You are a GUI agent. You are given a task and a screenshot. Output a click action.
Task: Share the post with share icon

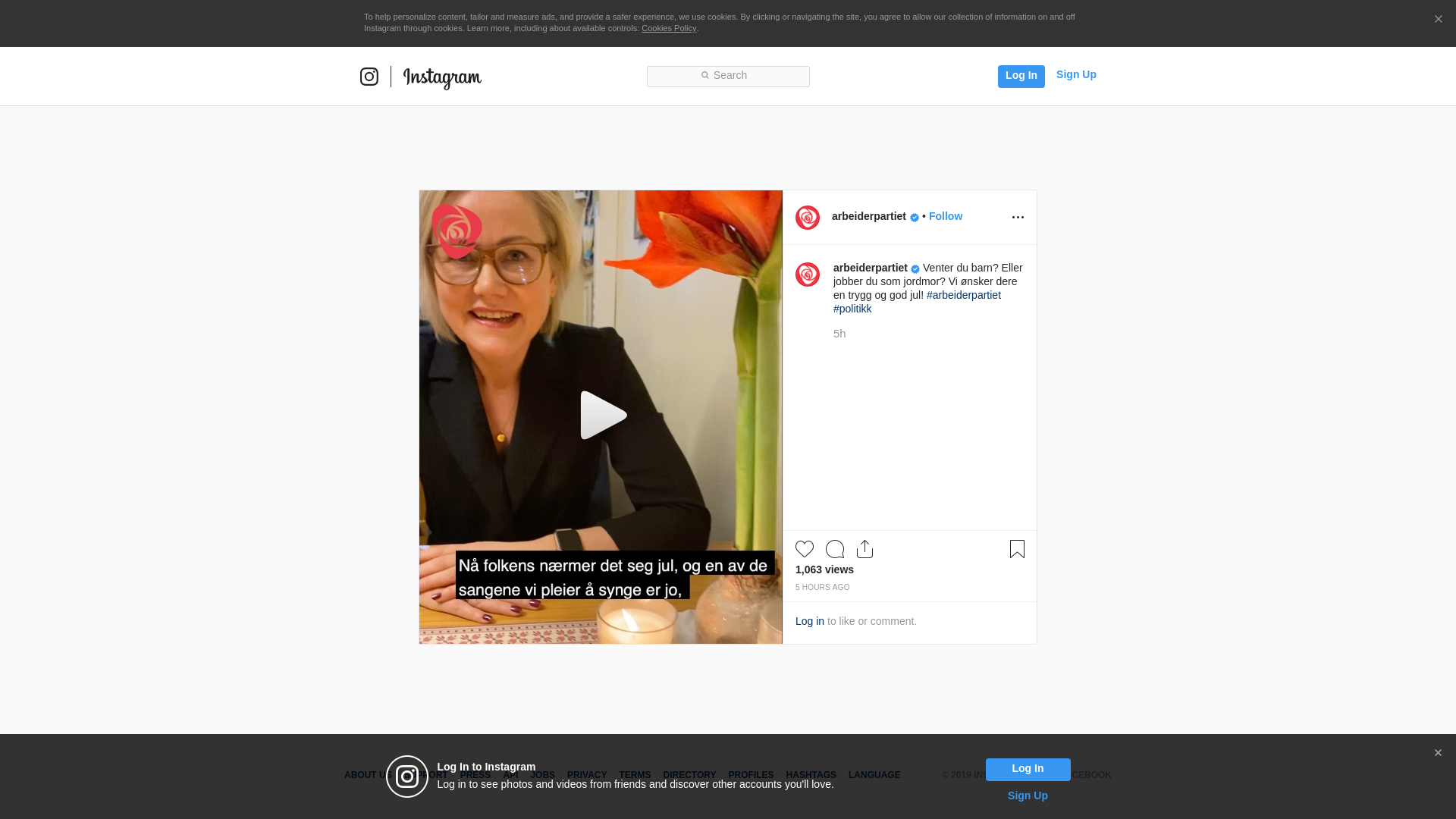point(865,549)
